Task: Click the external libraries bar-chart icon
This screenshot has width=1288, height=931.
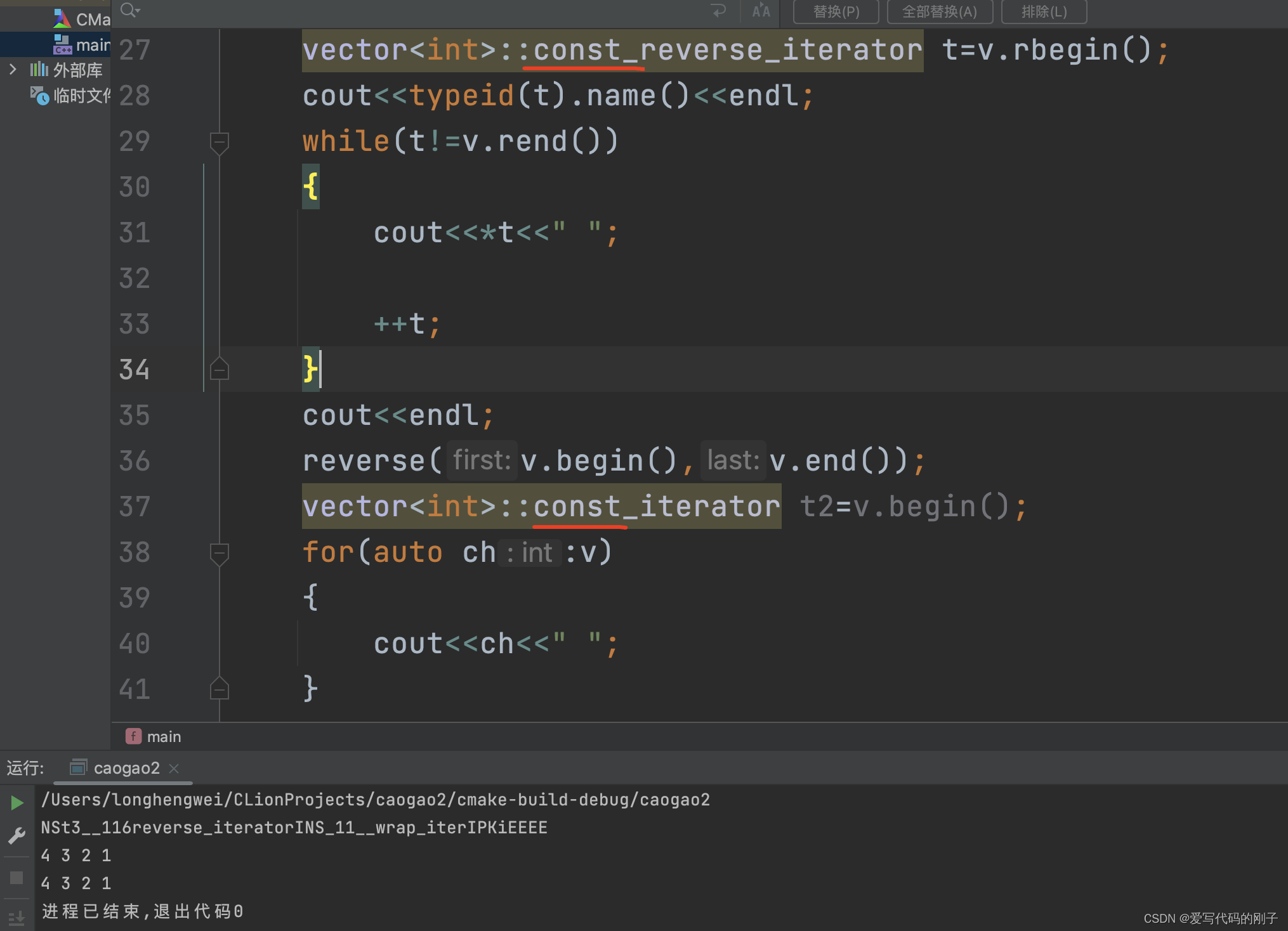Action: click(x=39, y=69)
